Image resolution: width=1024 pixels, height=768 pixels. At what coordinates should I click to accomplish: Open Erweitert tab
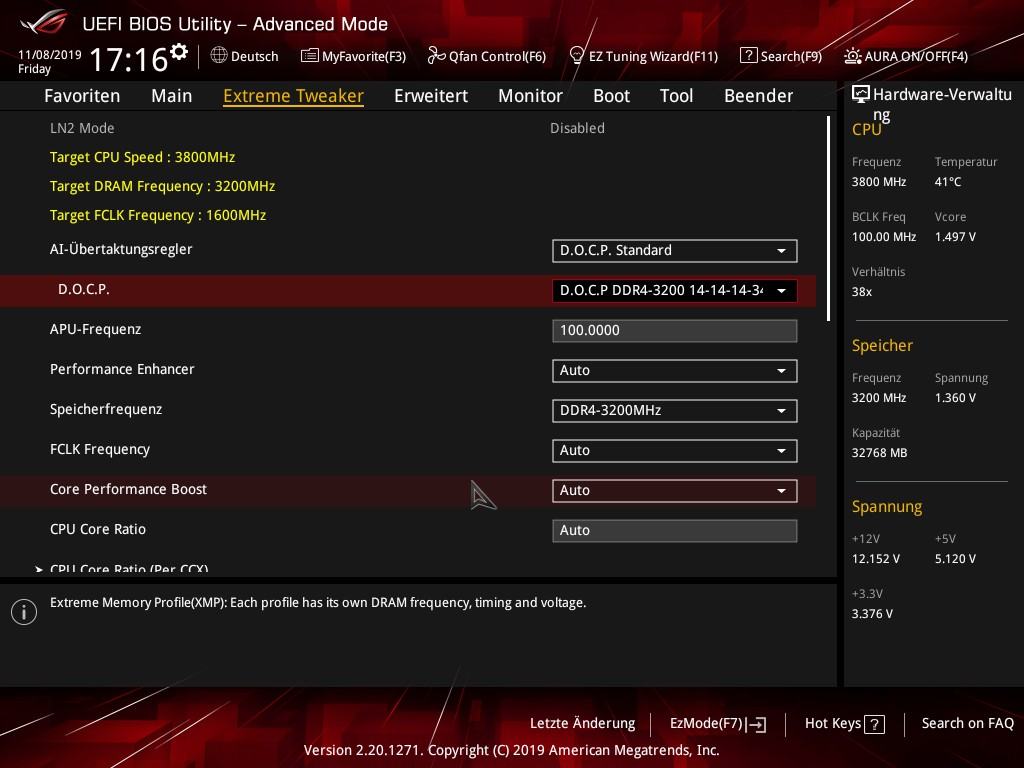(431, 96)
